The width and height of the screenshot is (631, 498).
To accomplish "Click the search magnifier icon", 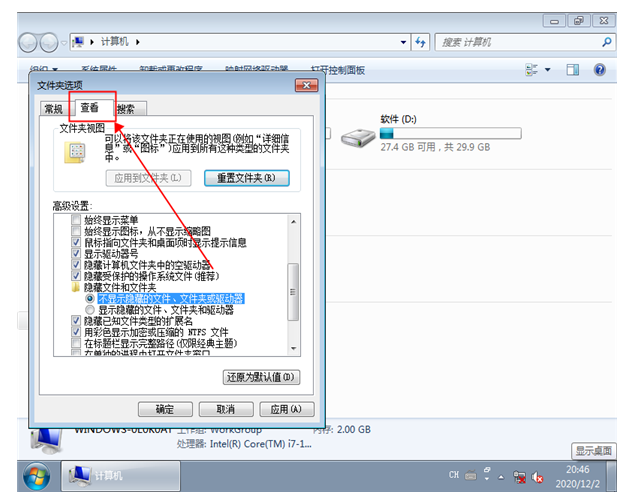I will [x=607, y=42].
